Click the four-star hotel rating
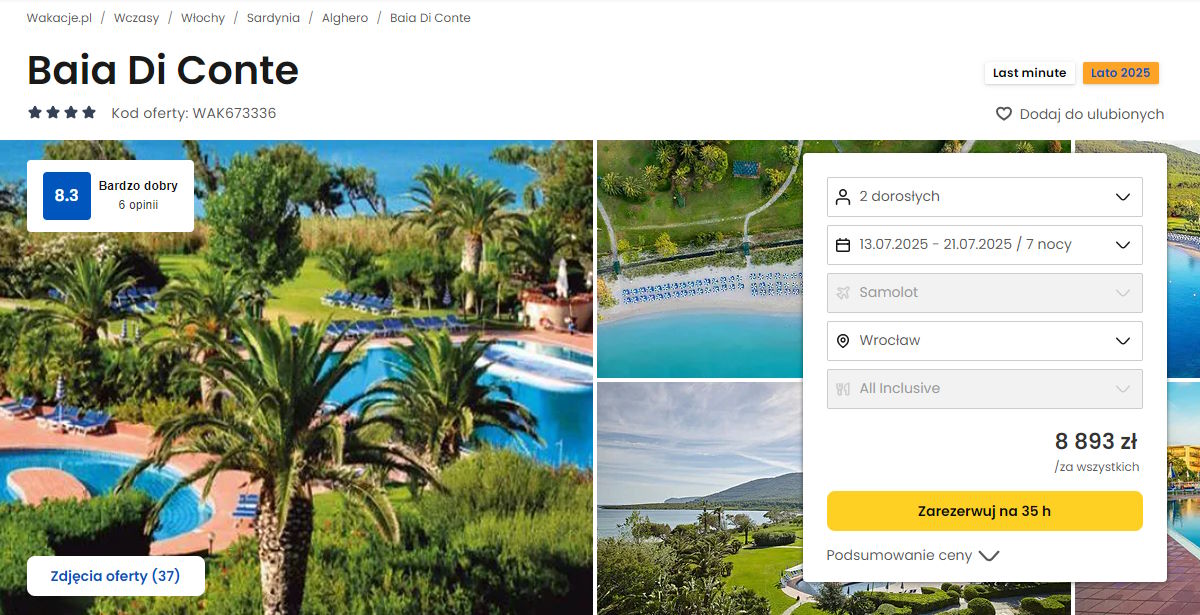1200x615 pixels. [x=62, y=113]
